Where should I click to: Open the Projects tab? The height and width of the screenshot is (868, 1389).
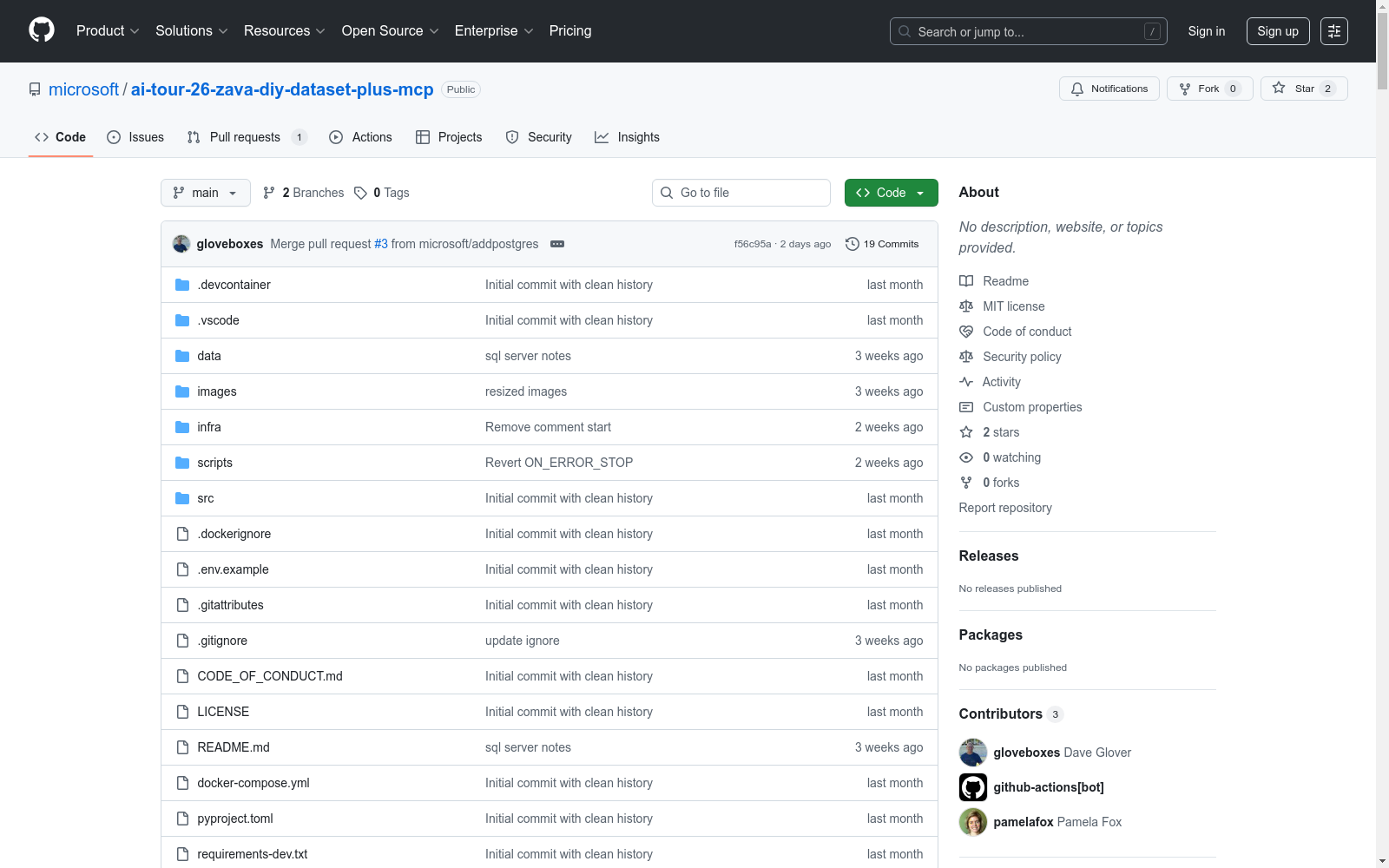tap(449, 137)
